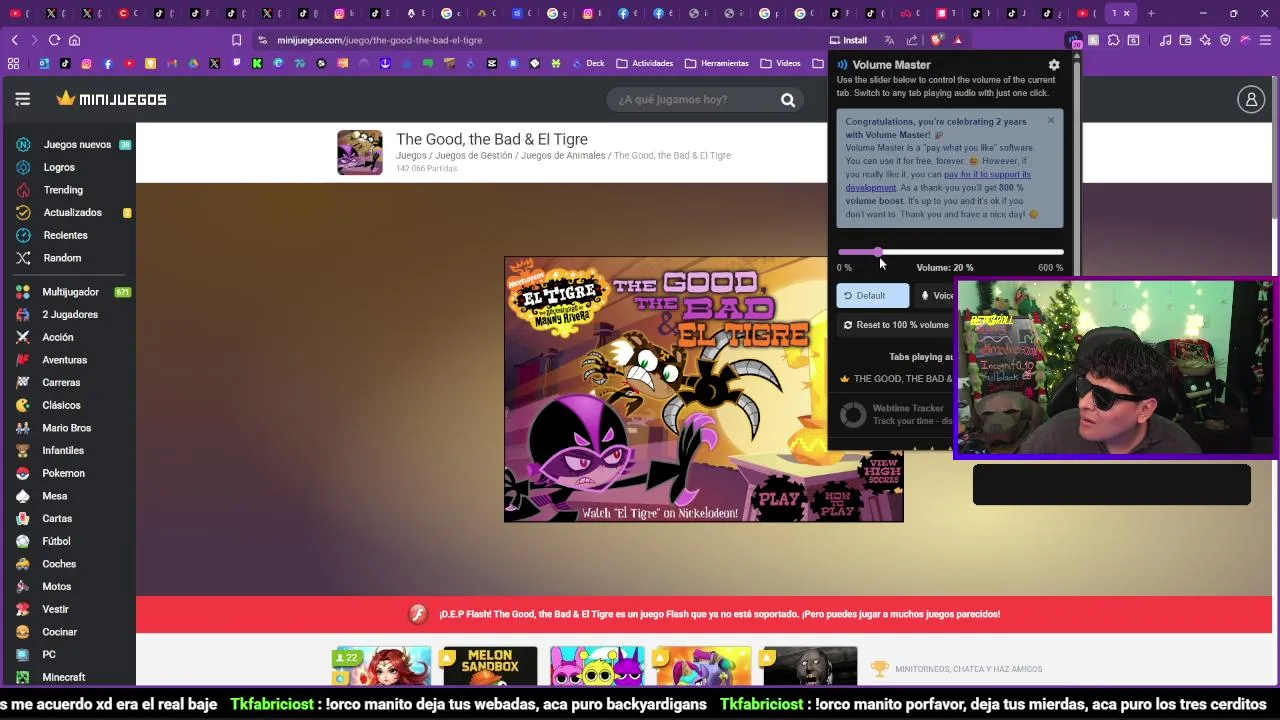Open the YouTube bookmark
1280x720 pixels.
point(129,63)
